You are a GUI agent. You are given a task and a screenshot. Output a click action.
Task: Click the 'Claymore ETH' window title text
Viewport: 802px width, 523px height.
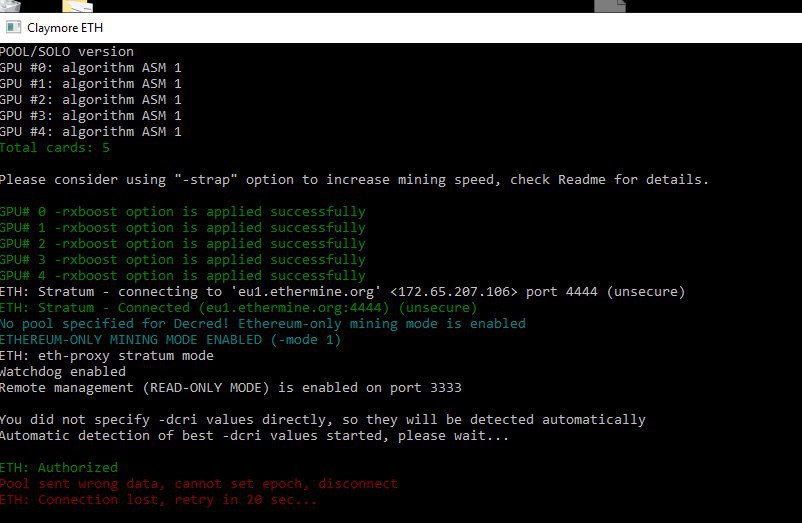pyautogui.click(x=65, y=28)
